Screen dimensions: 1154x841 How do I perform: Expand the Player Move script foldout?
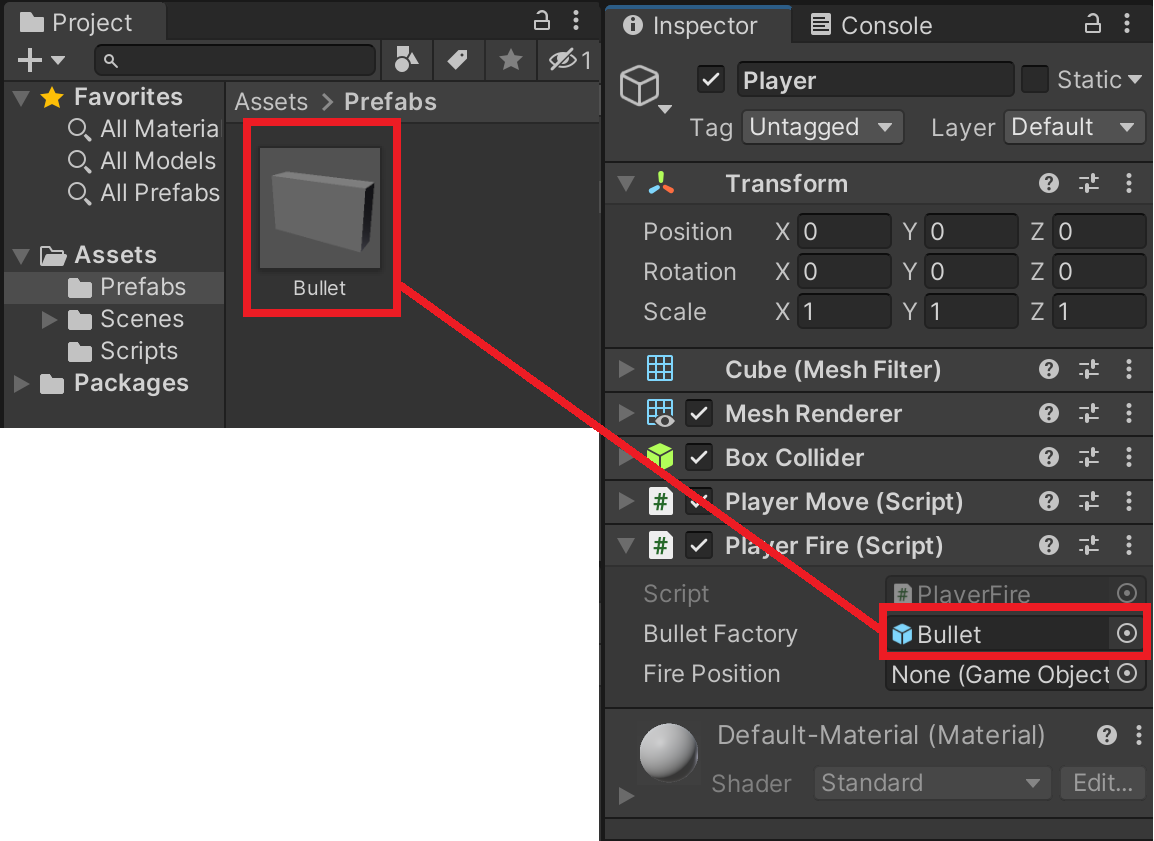coord(626,501)
